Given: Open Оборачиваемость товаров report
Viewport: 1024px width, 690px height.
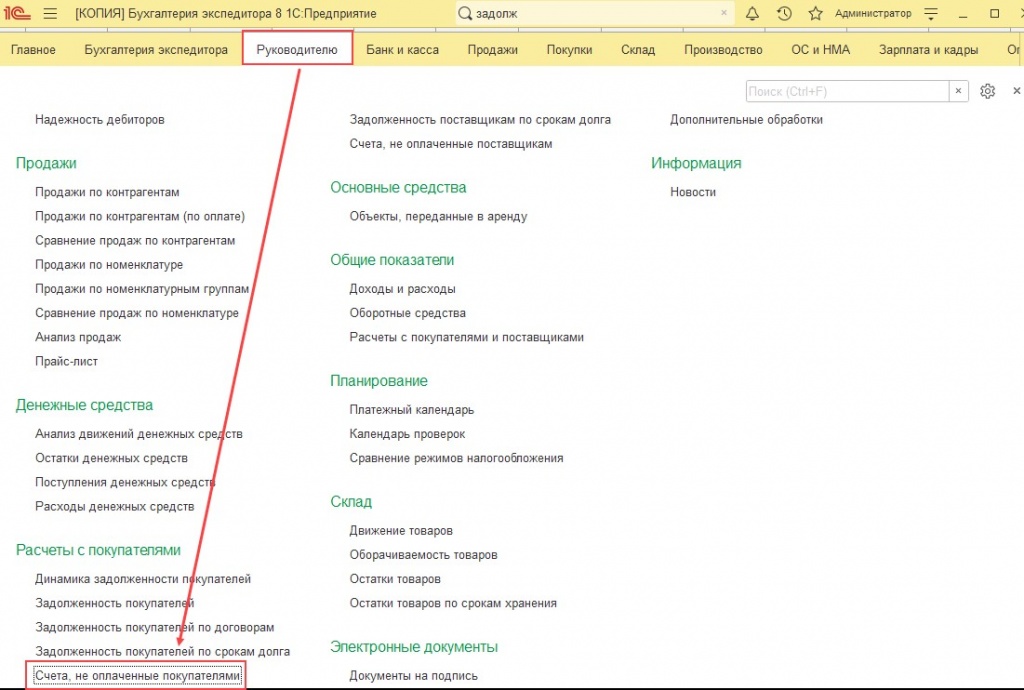Looking at the screenshot, I should (423, 554).
